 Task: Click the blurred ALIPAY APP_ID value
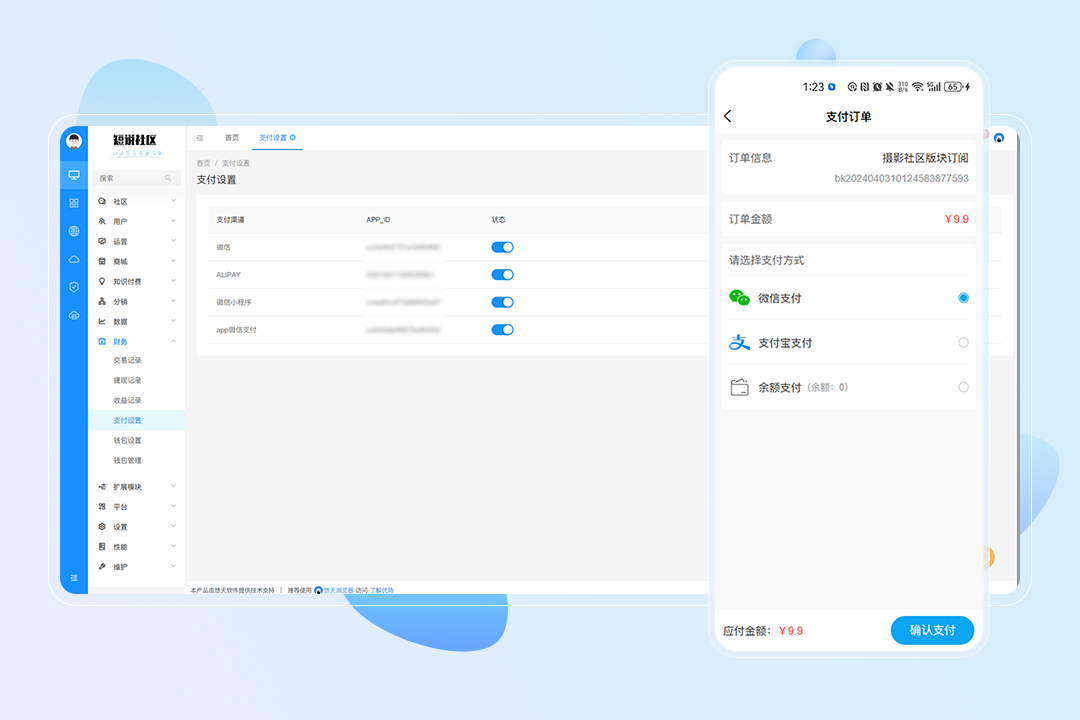(399, 275)
